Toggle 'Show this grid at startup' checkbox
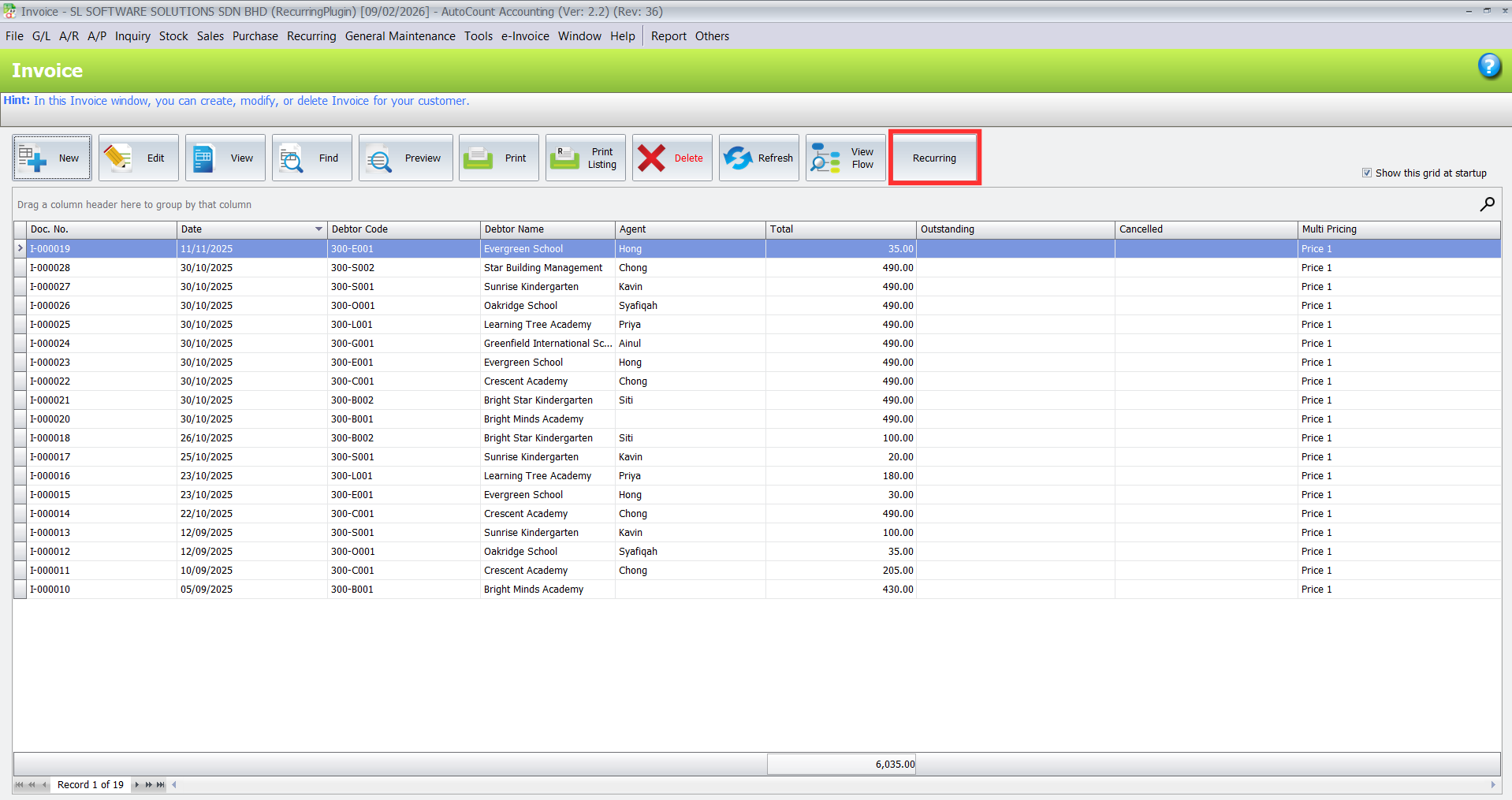Screen dimensions: 1512x800 point(1367,173)
